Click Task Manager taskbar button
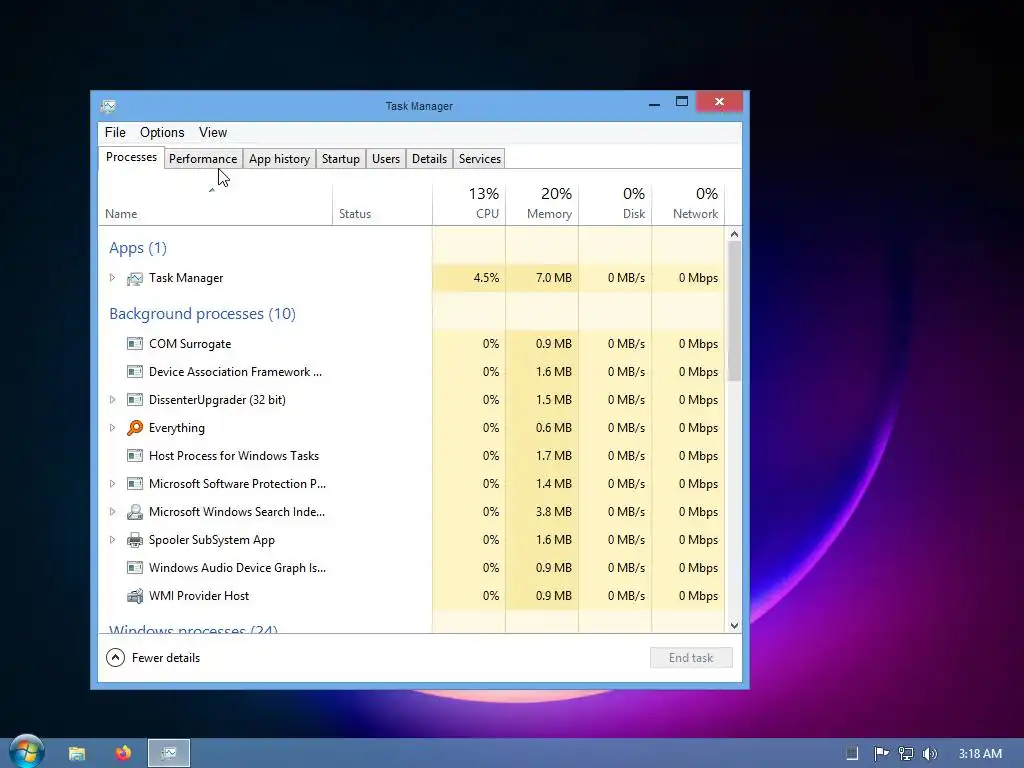 (169, 753)
